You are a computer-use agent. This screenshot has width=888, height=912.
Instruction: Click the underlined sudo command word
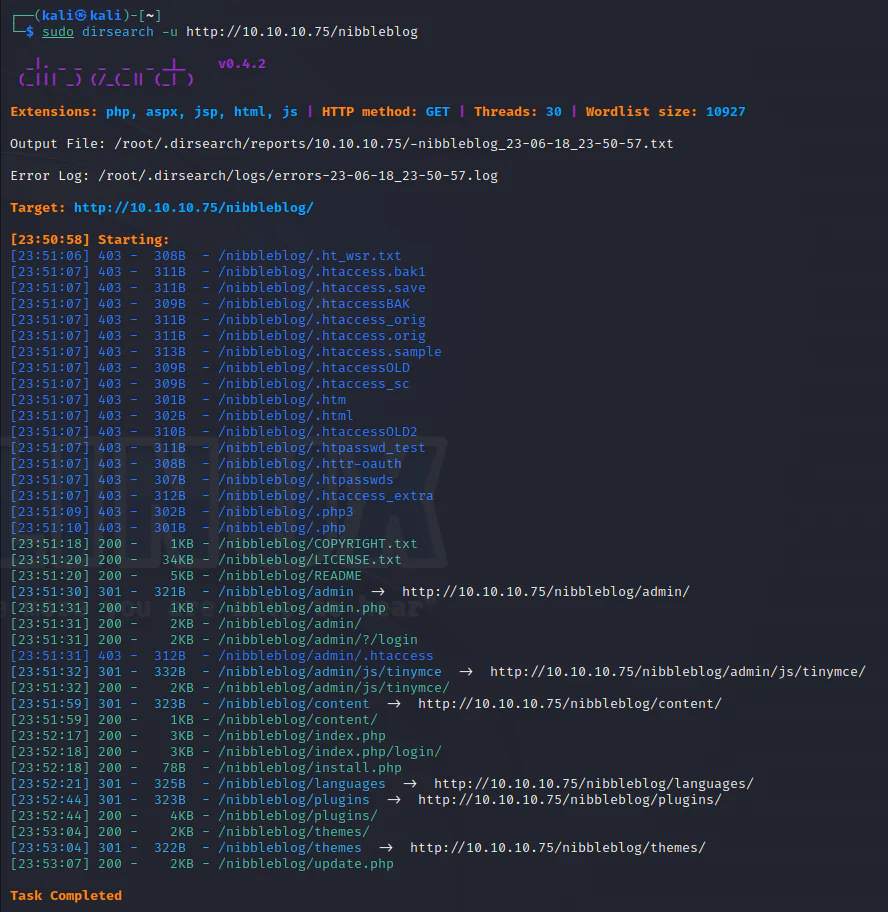pyautogui.click(x=58, y=31)
